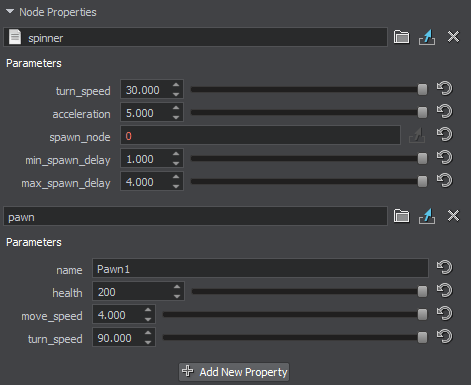Decrease max_spawn_delay with down arrow

[x=176, y=186]
